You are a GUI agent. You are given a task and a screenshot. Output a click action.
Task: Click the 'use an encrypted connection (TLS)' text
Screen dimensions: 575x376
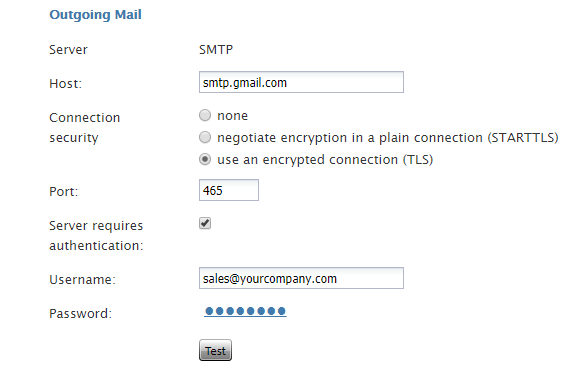pyautogui.click(x=325, y=160)
